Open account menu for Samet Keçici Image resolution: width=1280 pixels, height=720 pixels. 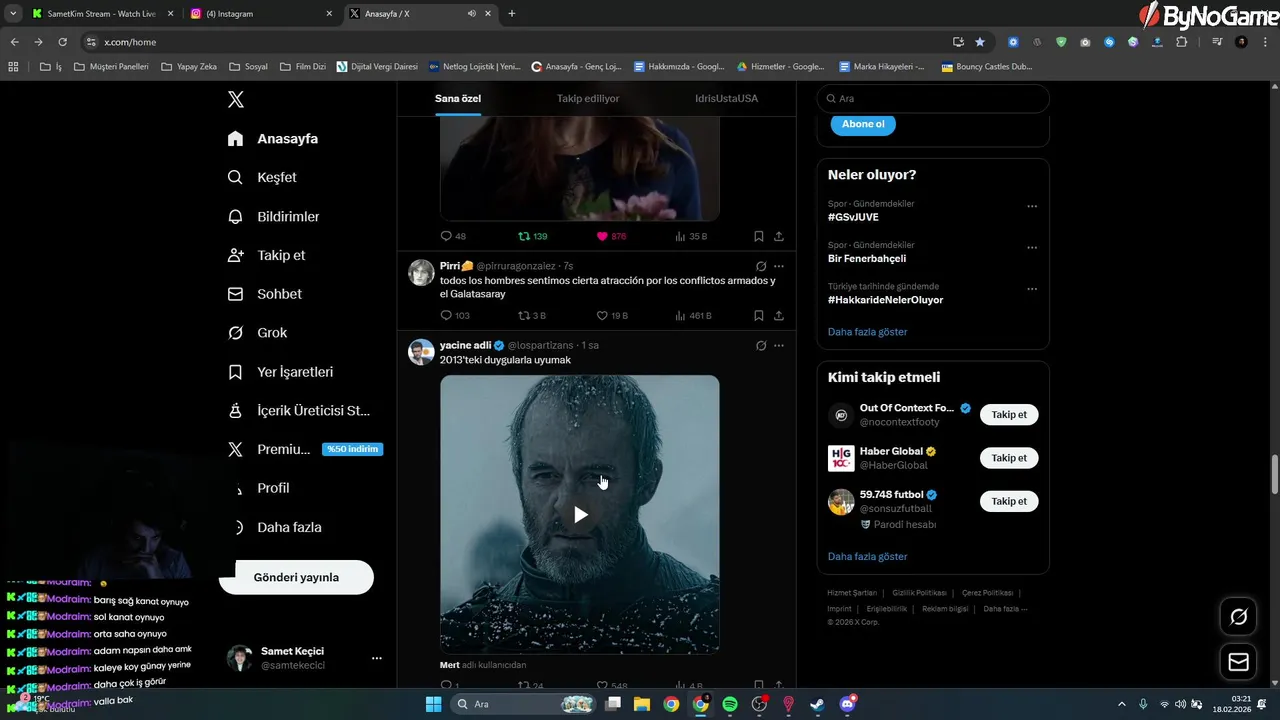[304, 657]
